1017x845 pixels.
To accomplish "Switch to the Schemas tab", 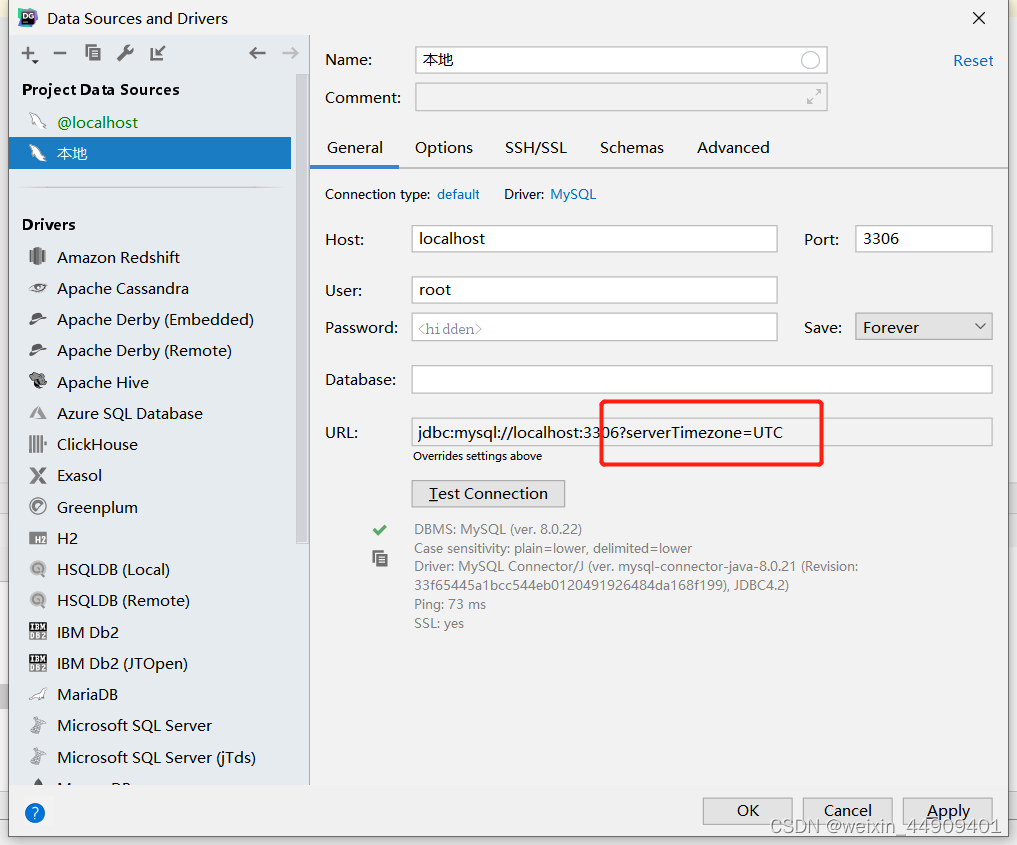I will pyautogui.click(x=631, y=147).
